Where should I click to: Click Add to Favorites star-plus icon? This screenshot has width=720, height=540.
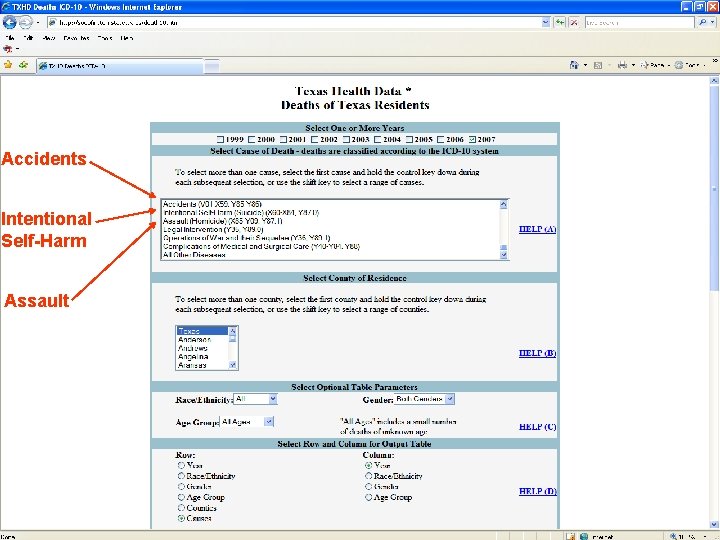[23, 65]
